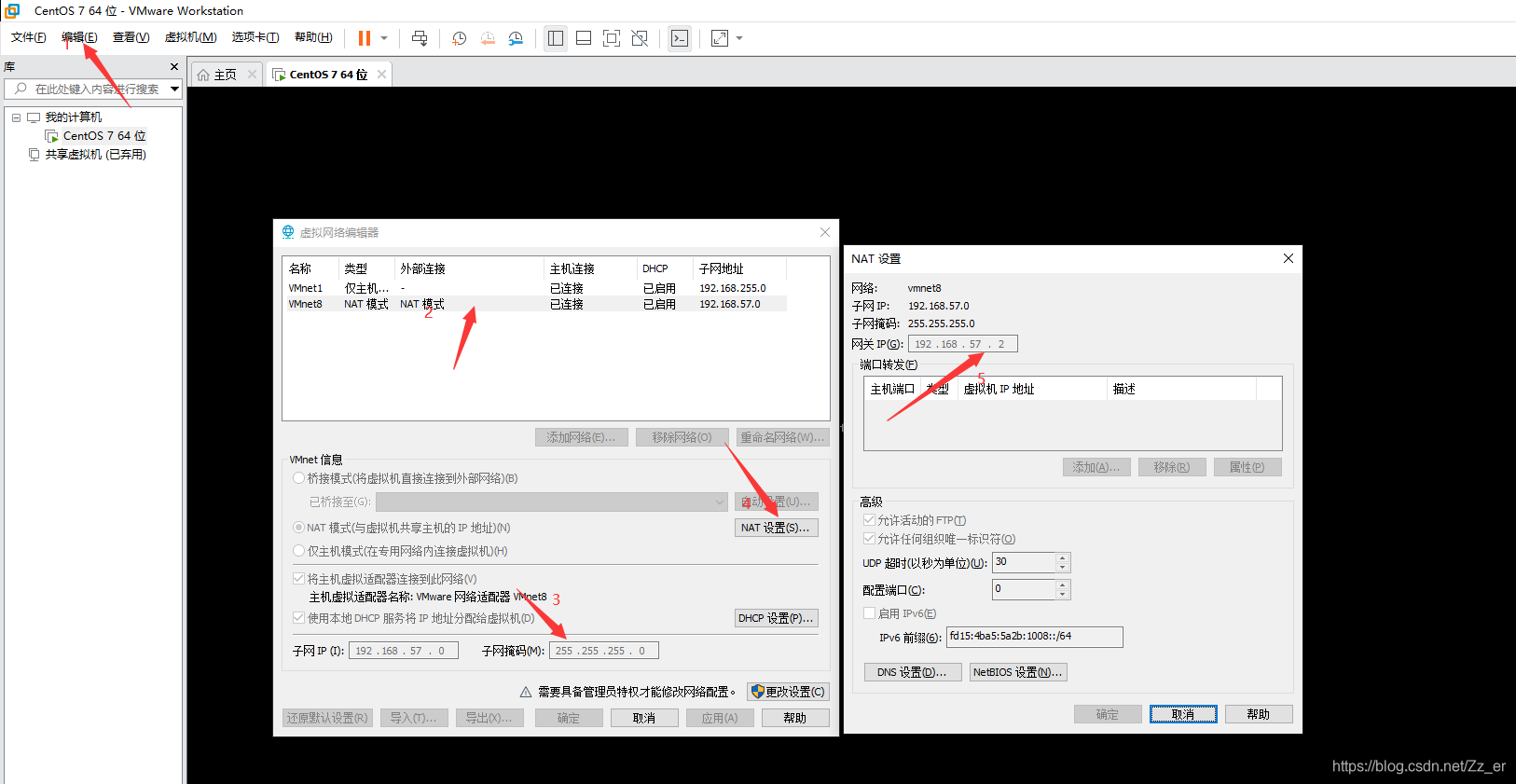Click 取消 in the NAT 设置 dialog

[1183, 714]
